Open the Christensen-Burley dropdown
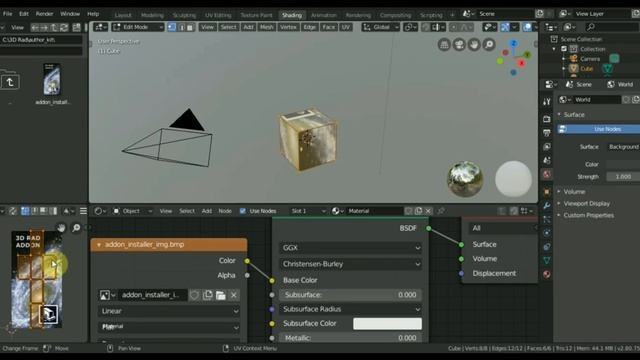640x360 pixels. [351, 264]
